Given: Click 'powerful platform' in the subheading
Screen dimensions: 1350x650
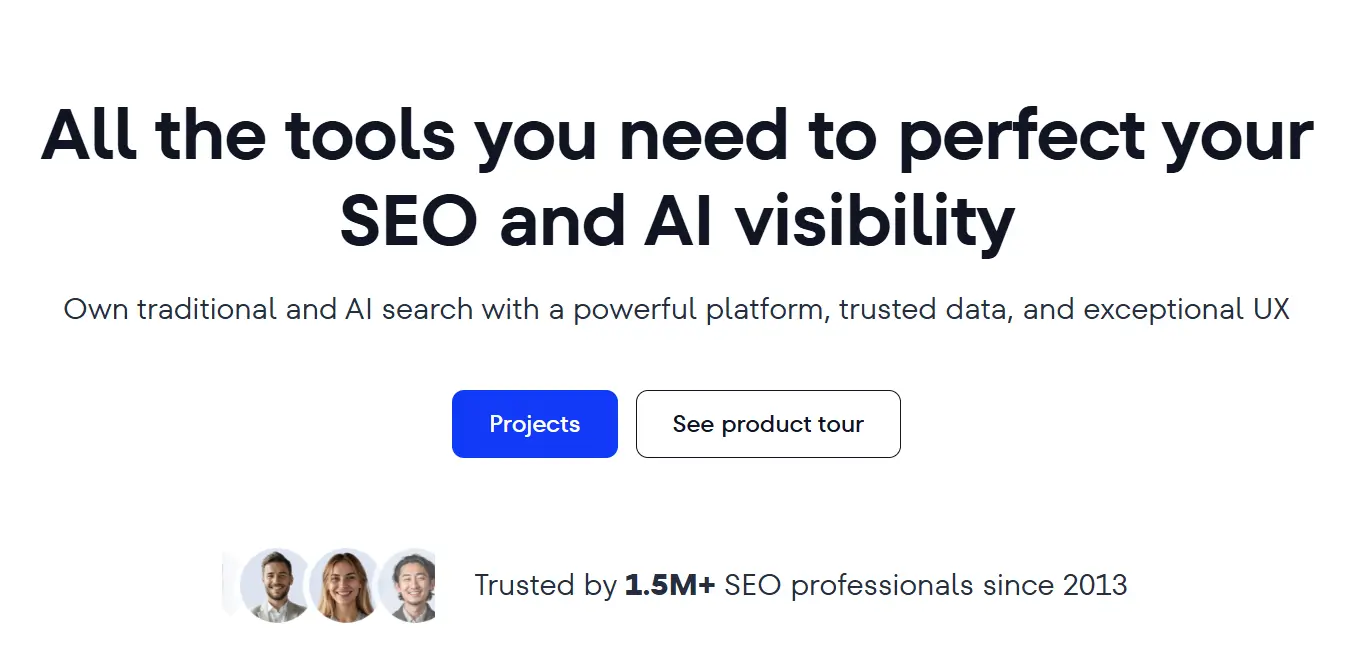Looking at the screenshot, I should 700,309.
